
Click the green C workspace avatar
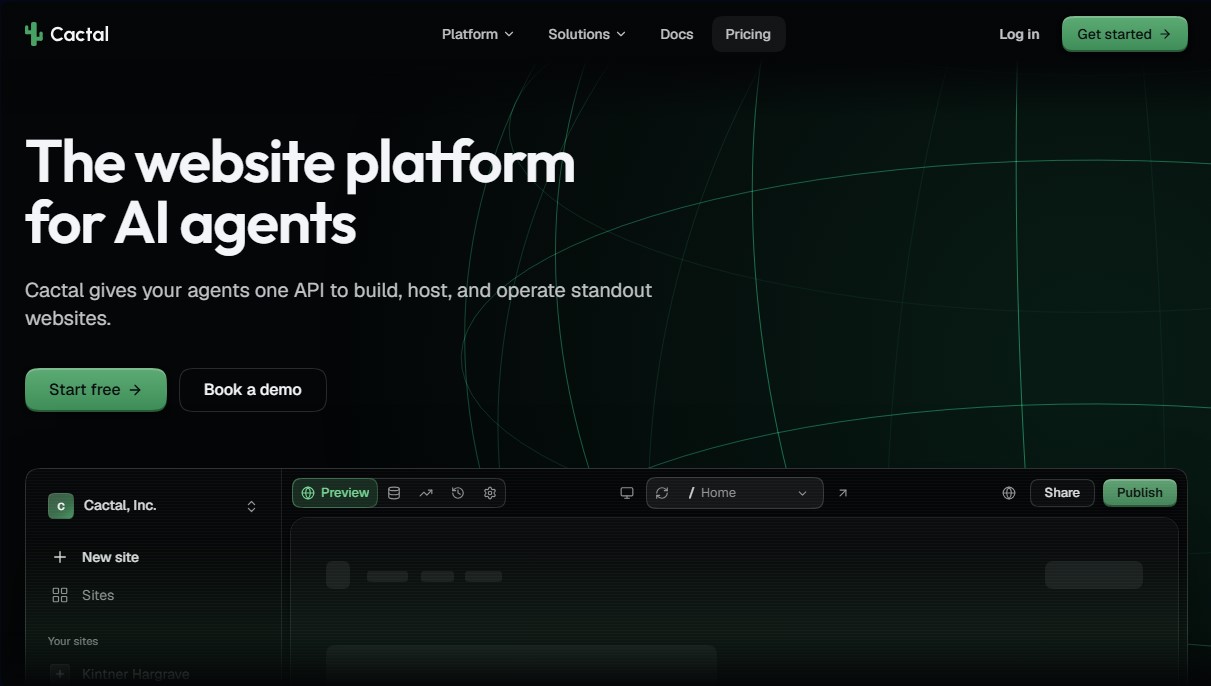[x=61, y=506]
